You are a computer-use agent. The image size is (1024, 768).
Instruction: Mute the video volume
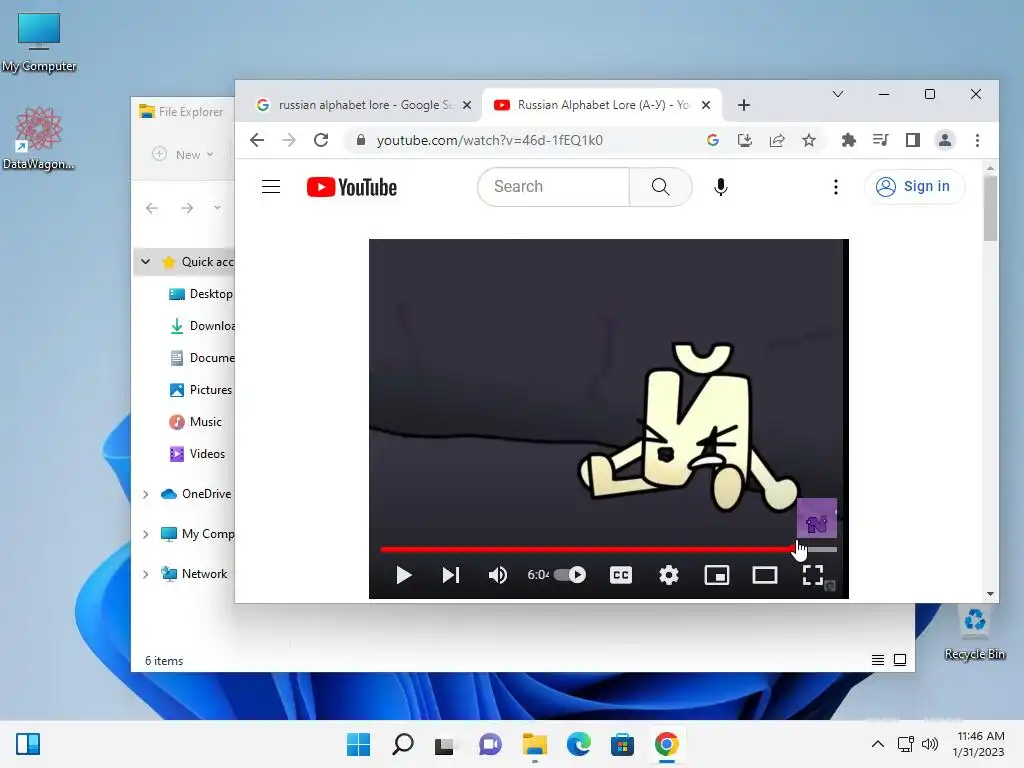(x=498, y=575)
